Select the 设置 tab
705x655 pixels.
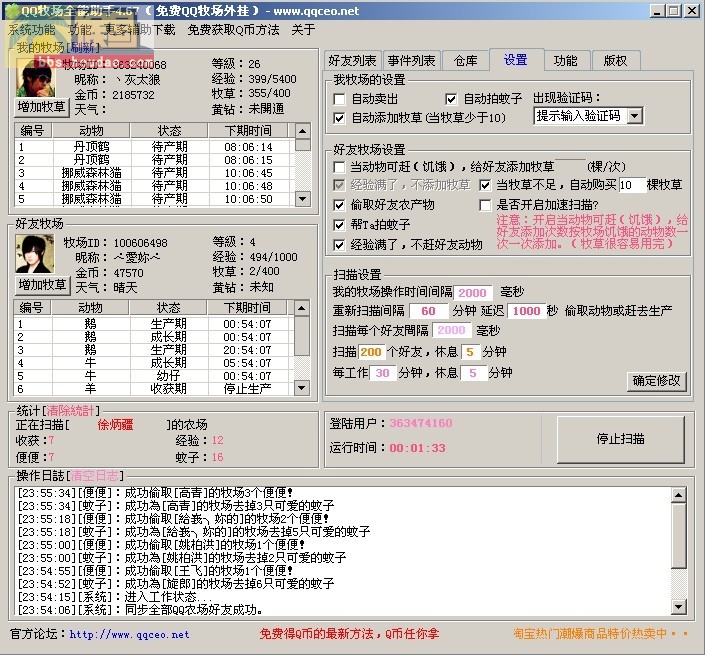516,60
